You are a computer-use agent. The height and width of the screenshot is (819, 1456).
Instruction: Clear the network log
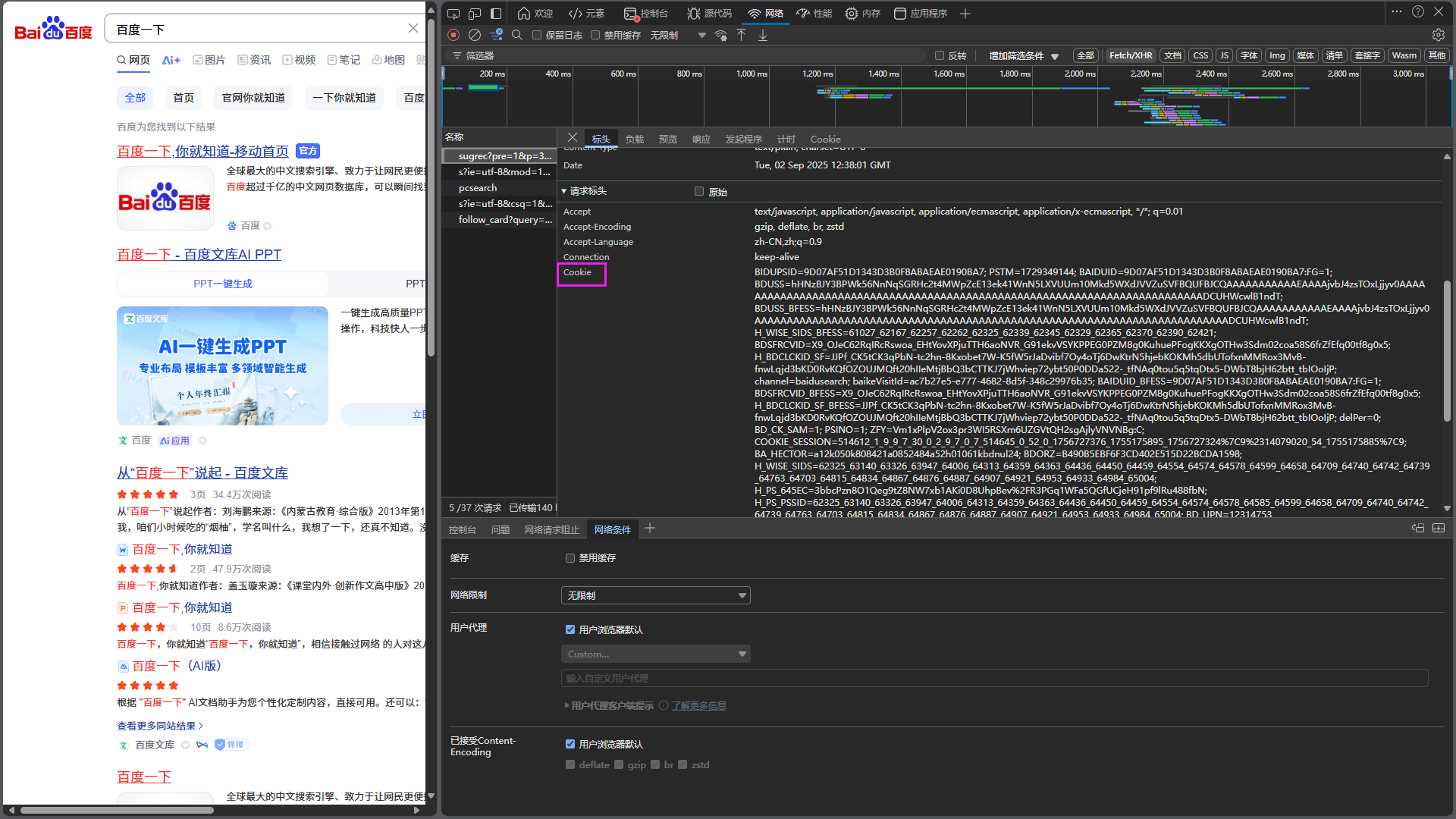475,35
